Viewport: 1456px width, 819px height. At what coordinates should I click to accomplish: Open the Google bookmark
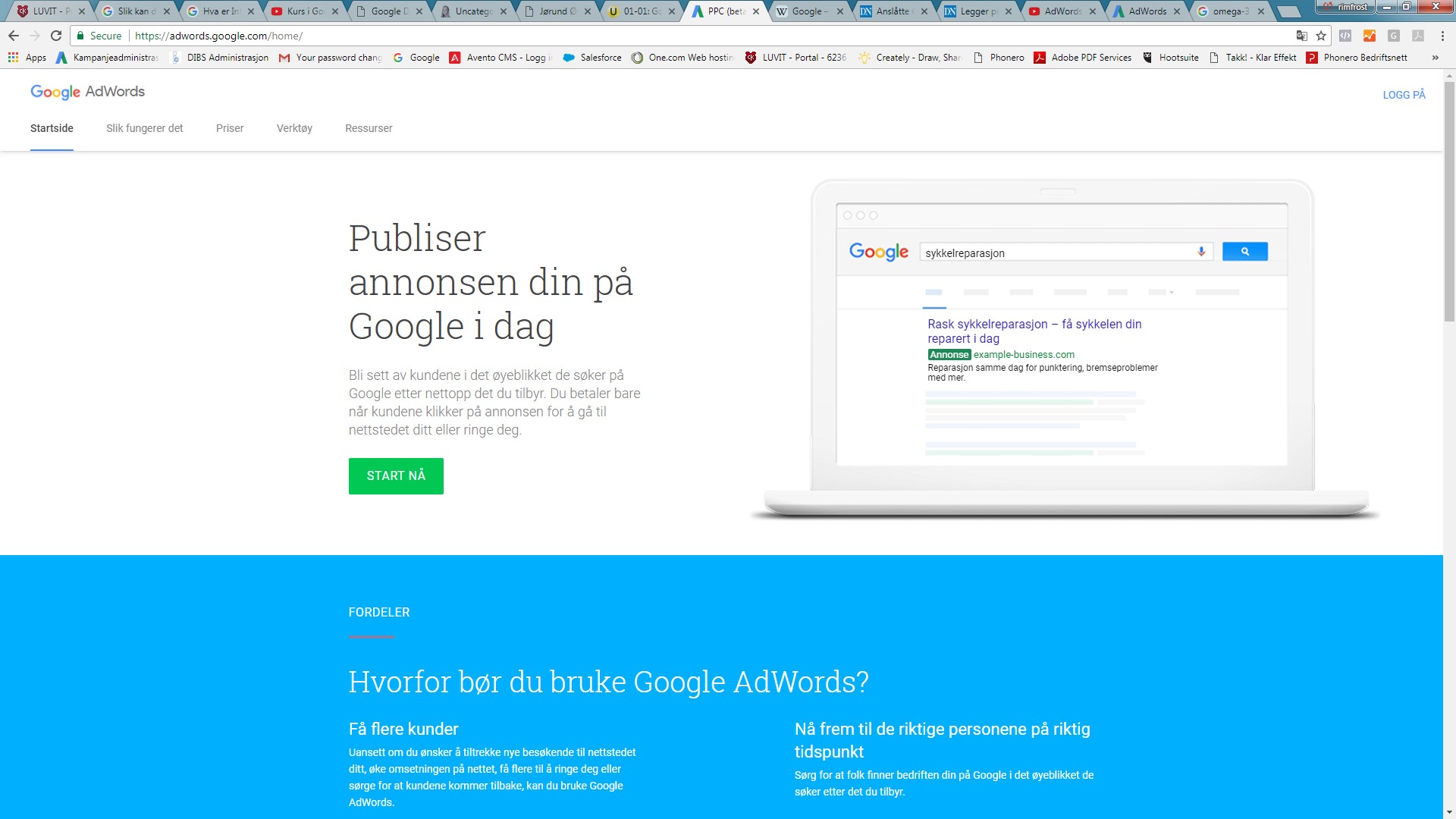416,58
